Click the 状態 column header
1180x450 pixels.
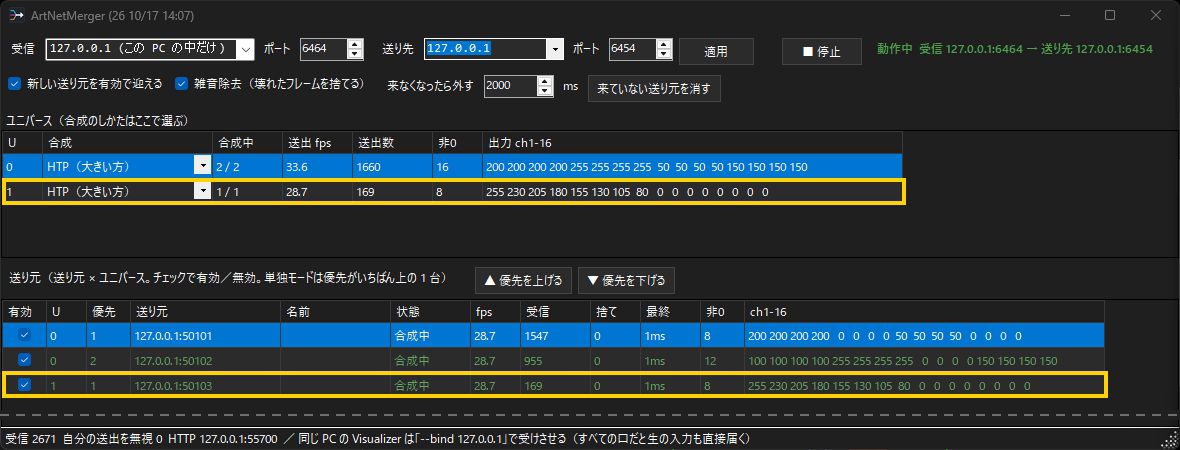pos(430,311)
